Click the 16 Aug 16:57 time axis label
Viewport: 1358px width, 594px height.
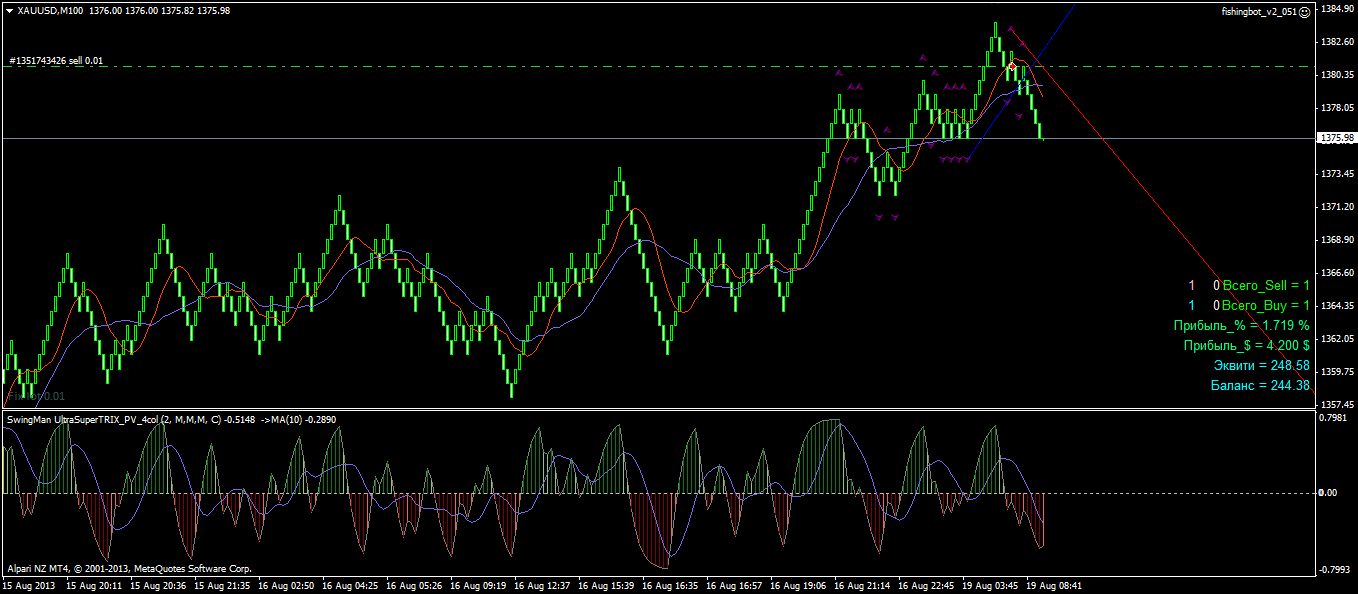[x=735, y=585]
